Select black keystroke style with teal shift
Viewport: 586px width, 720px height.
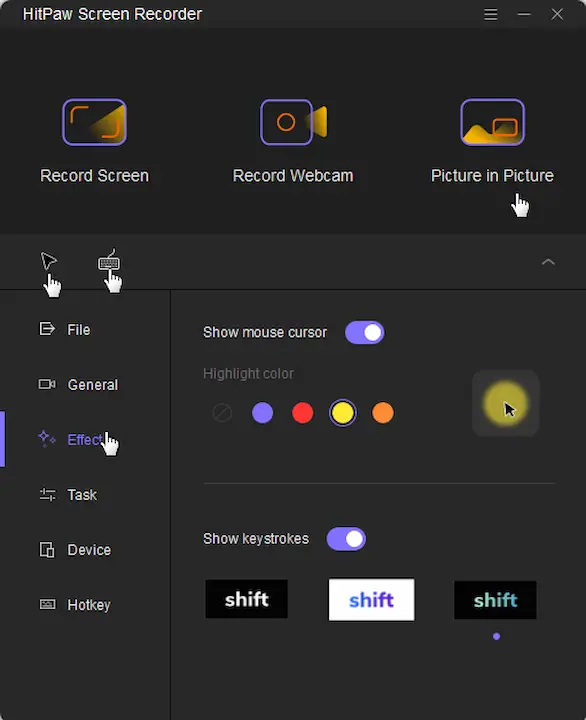click(x=496, y=600)
